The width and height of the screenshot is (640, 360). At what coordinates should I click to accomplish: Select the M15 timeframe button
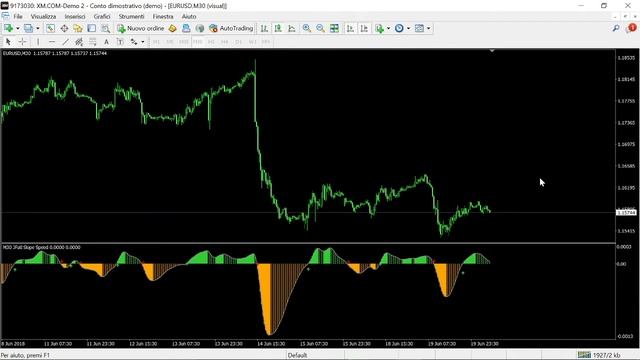[x=184, y=42]
